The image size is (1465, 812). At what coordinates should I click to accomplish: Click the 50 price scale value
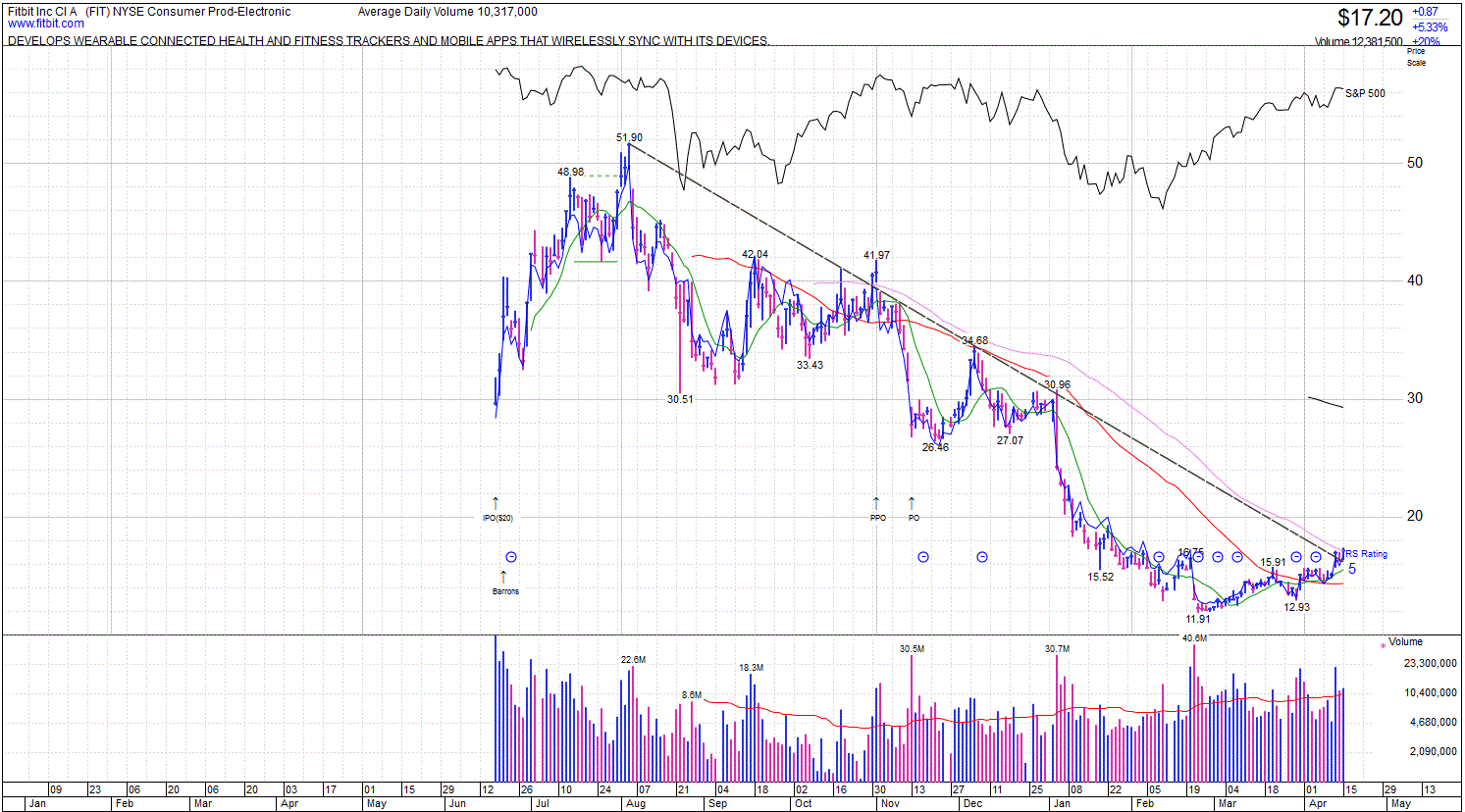(x=1415, y=163)
